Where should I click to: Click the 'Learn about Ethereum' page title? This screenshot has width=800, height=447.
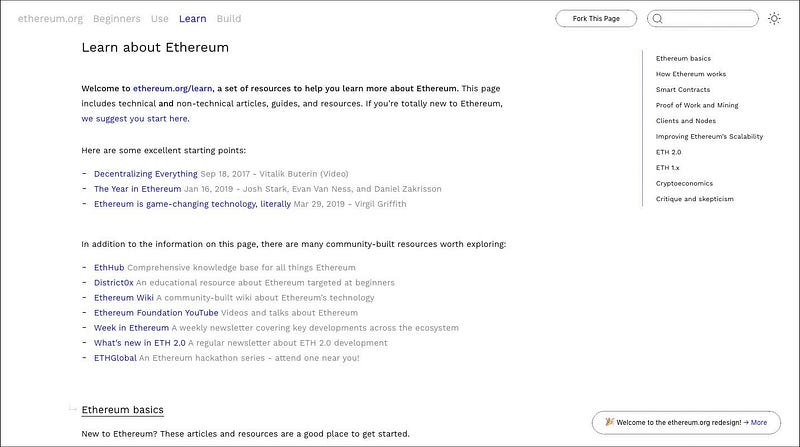tap(155, 47)
